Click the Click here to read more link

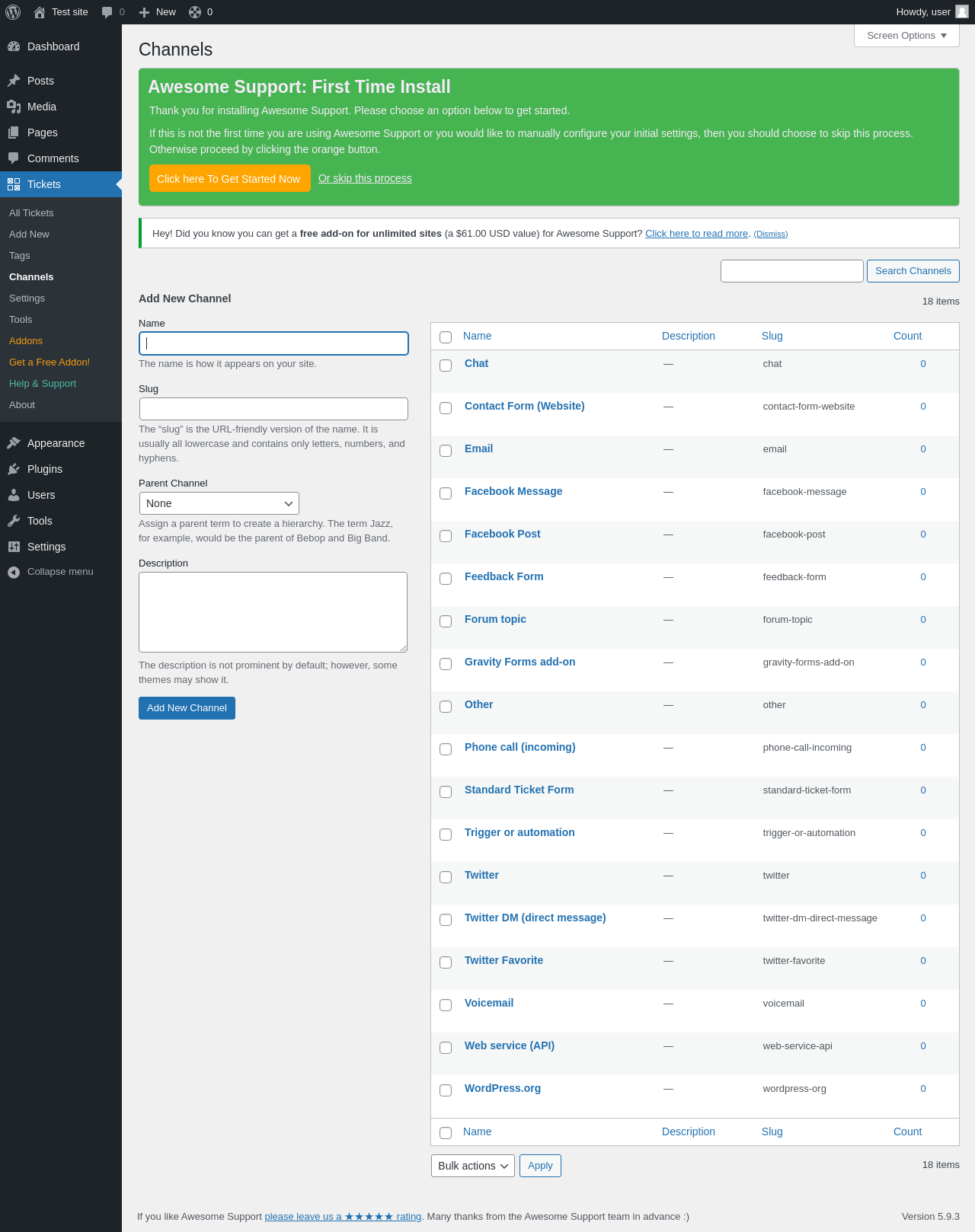697,234
